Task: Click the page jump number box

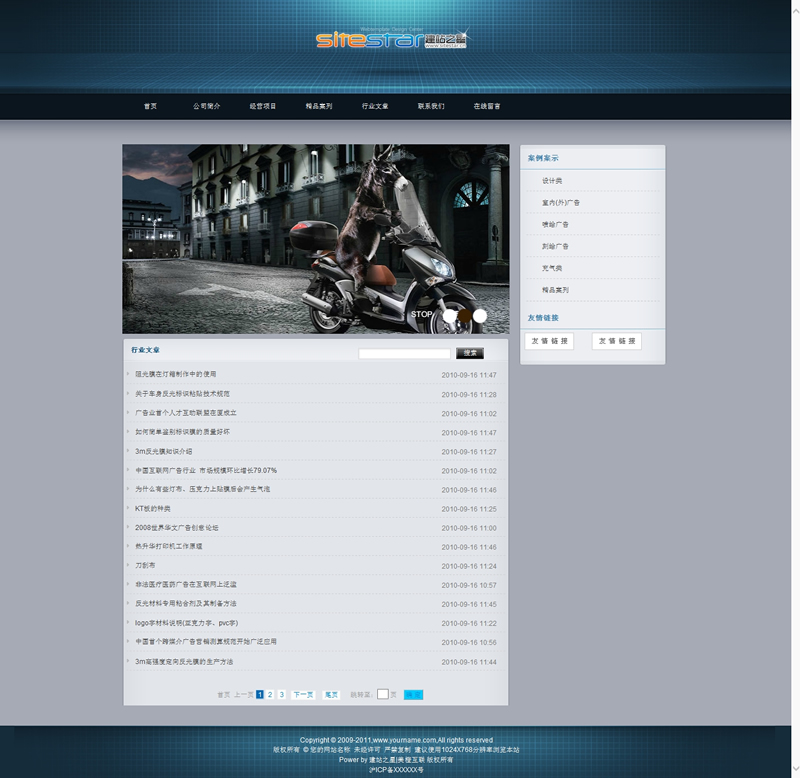Action: click(382, 694)
